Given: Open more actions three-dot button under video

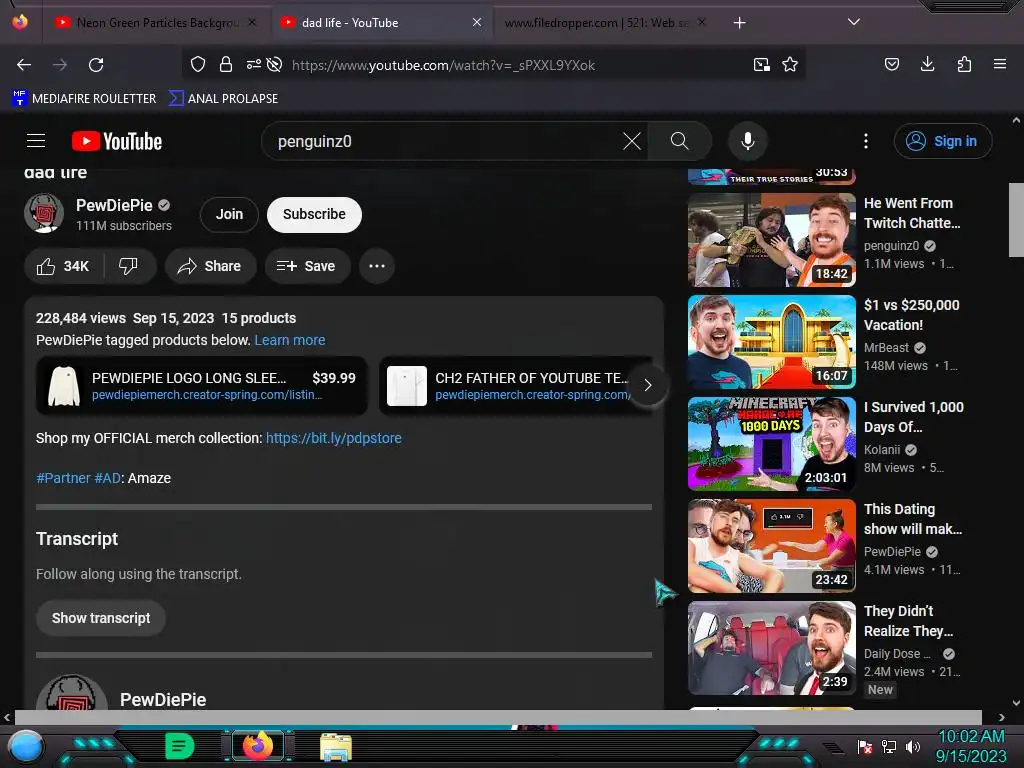Looking at the screenshot, I should (x=377, y=266).
